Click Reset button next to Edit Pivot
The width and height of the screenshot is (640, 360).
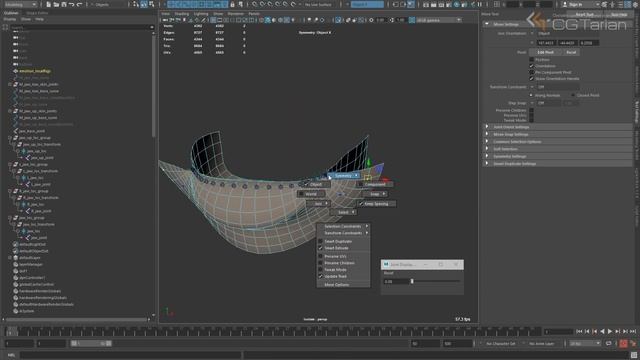pyautogui.click(x=571, y=52)
